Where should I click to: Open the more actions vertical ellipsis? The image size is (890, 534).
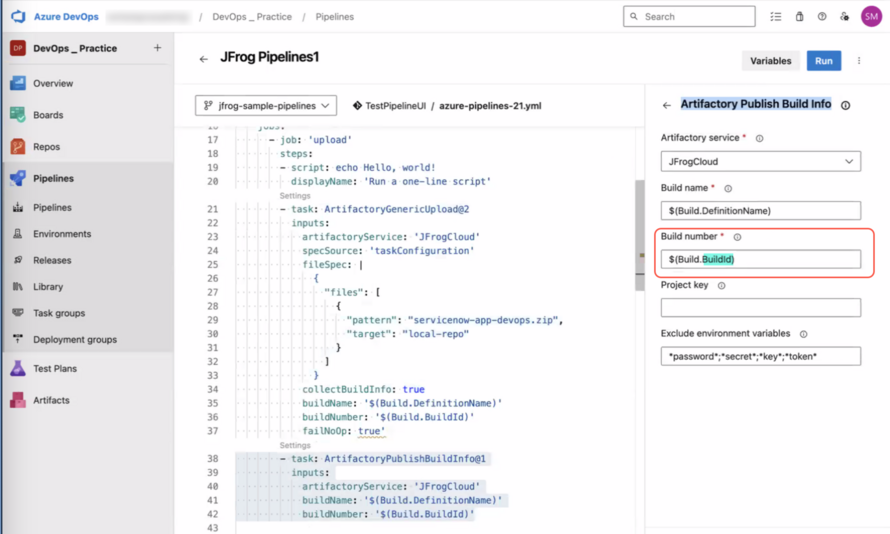coord(859,61)
